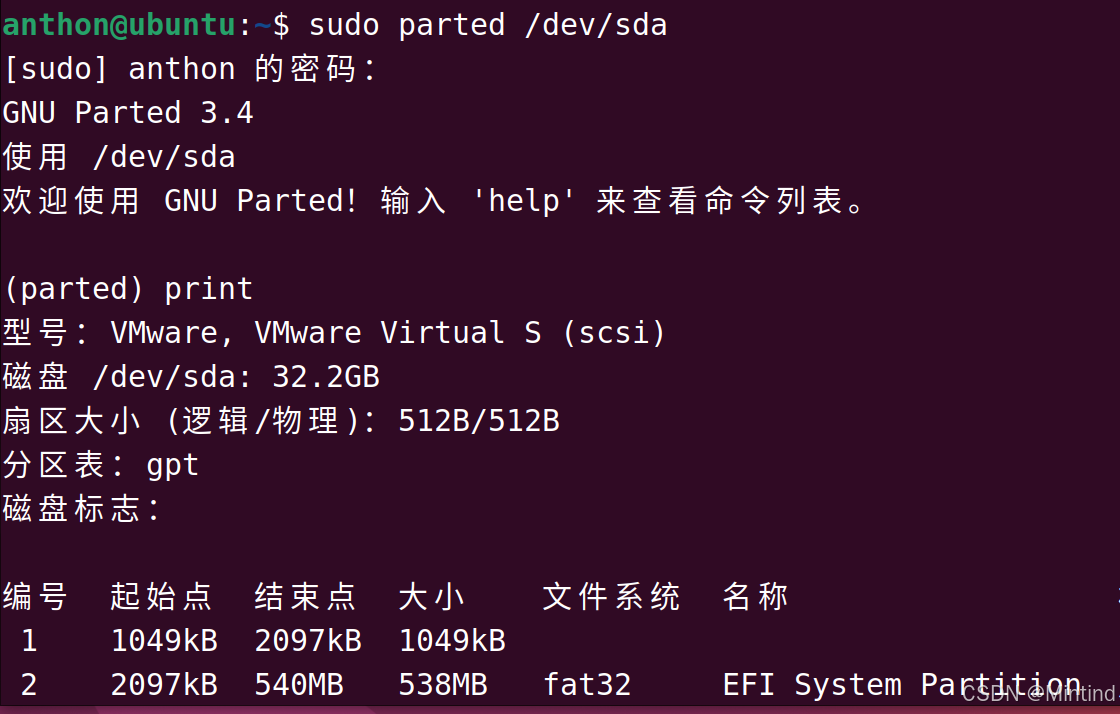Click the 'GNU Parted 3.4' version line
The width and height of the screenshot is (1120, 714).
128,113
